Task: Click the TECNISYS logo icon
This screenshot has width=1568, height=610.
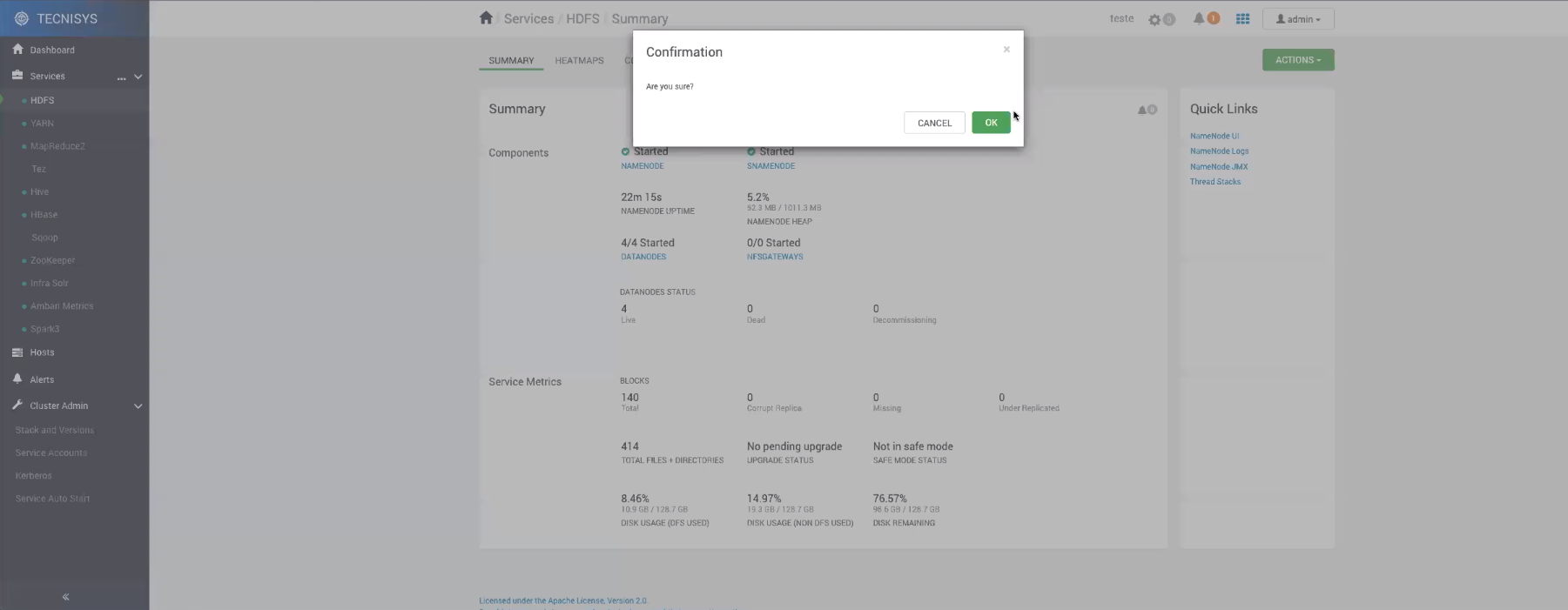Action: 22,18
